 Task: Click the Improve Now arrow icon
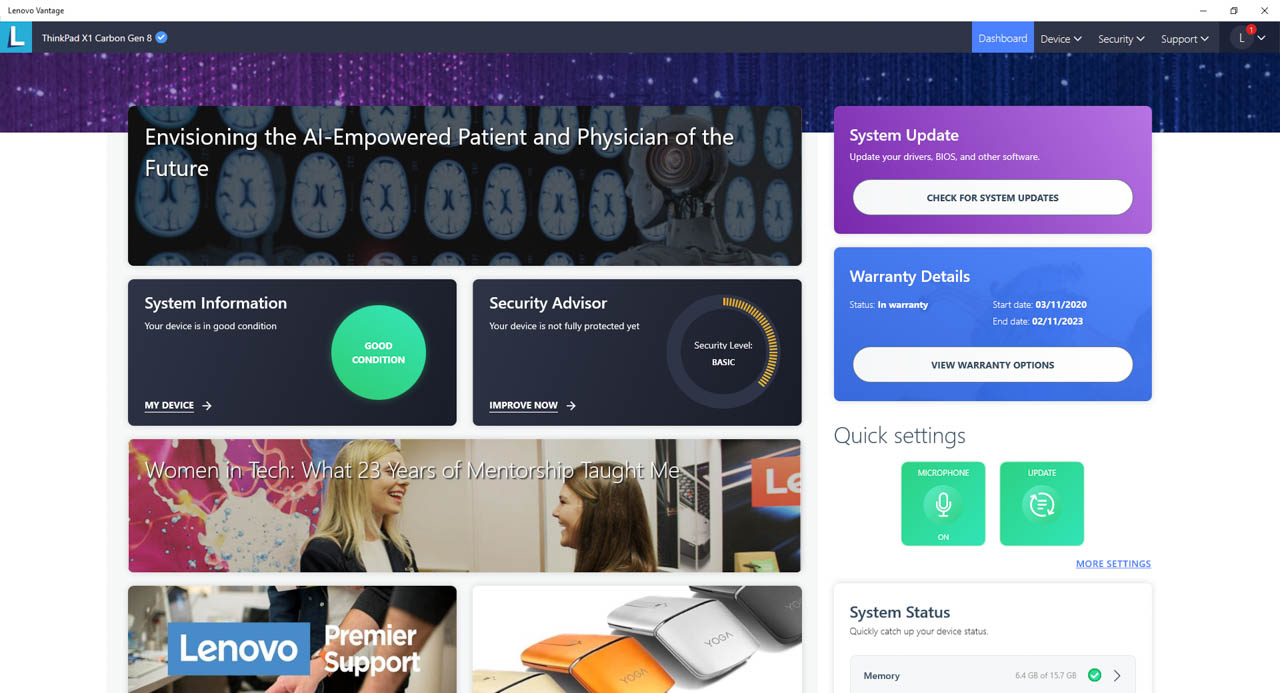tap(571, 406)
